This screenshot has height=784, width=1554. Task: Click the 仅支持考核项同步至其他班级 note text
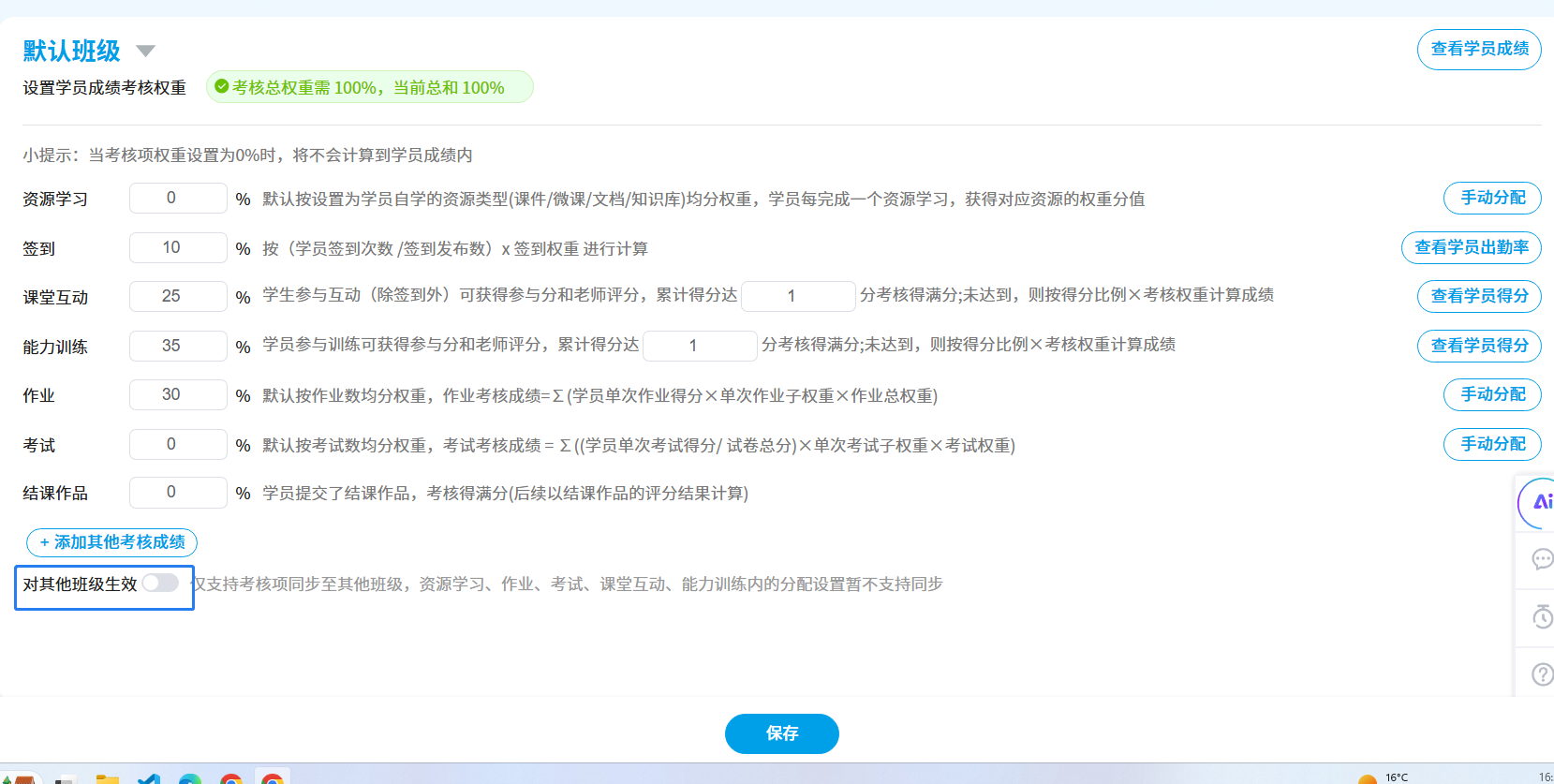[x=568, y=584]
